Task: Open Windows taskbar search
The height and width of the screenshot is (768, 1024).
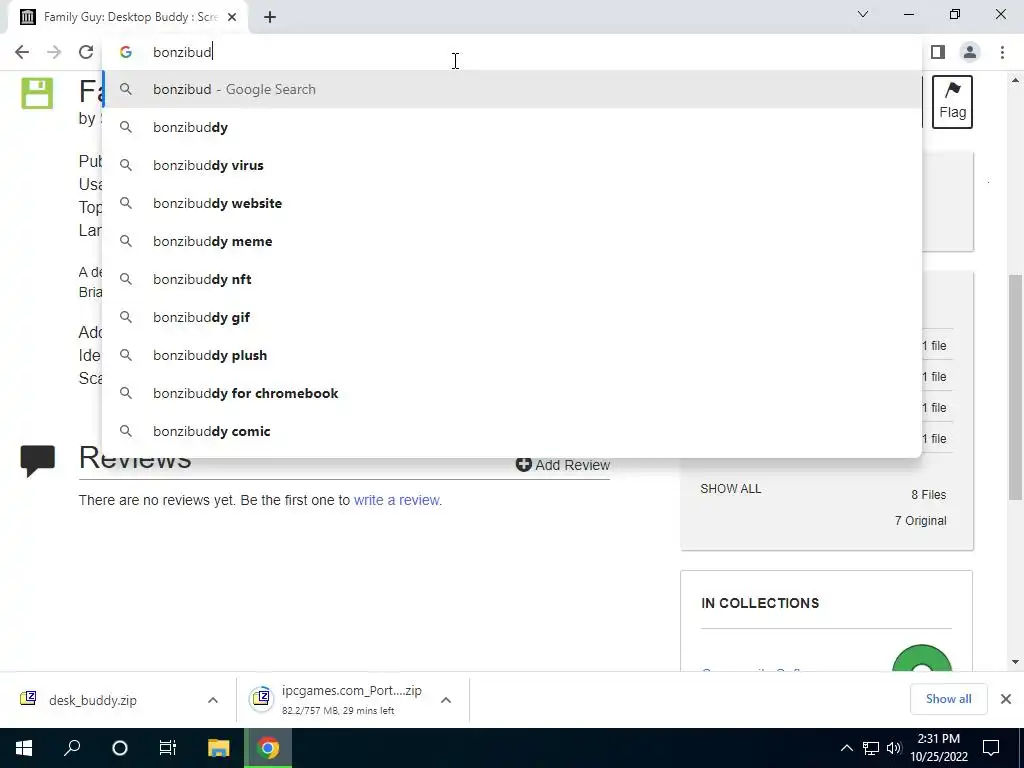Action: (x=72, y=748)
